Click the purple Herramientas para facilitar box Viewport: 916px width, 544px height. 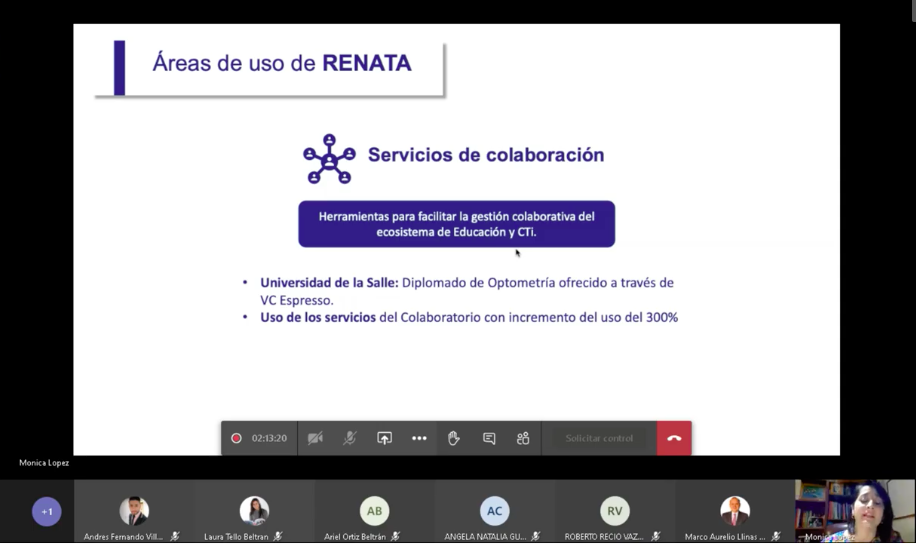click(x=457, y=224)
